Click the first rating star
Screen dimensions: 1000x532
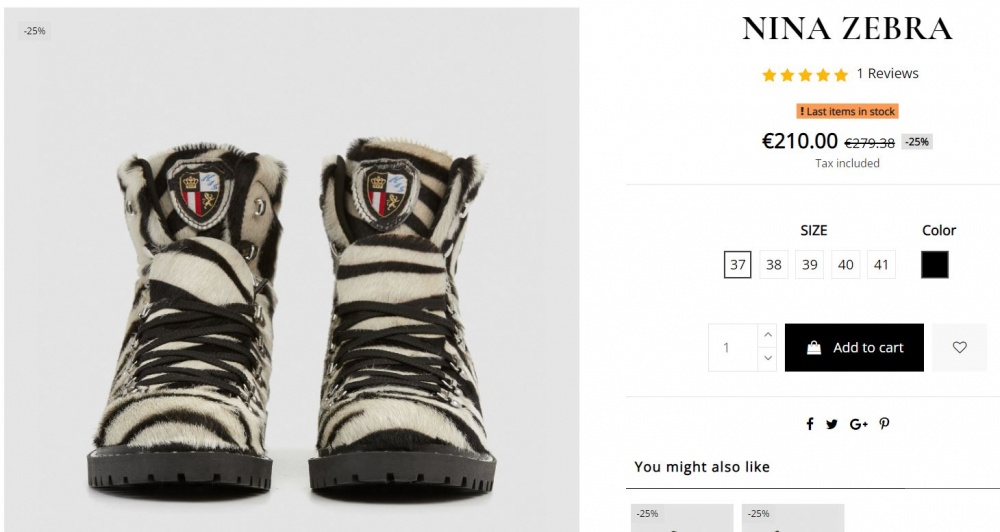(x=769, y=75)
